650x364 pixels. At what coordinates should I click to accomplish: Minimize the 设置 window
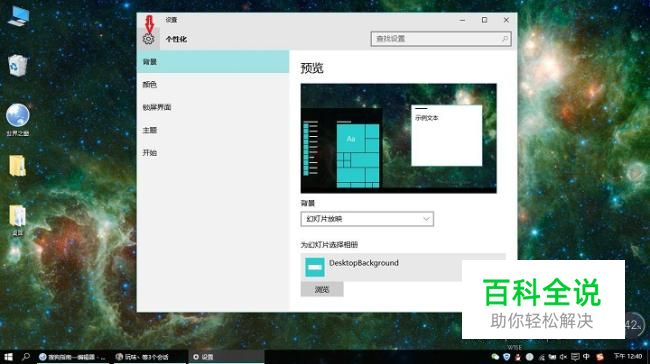point(462,20)
